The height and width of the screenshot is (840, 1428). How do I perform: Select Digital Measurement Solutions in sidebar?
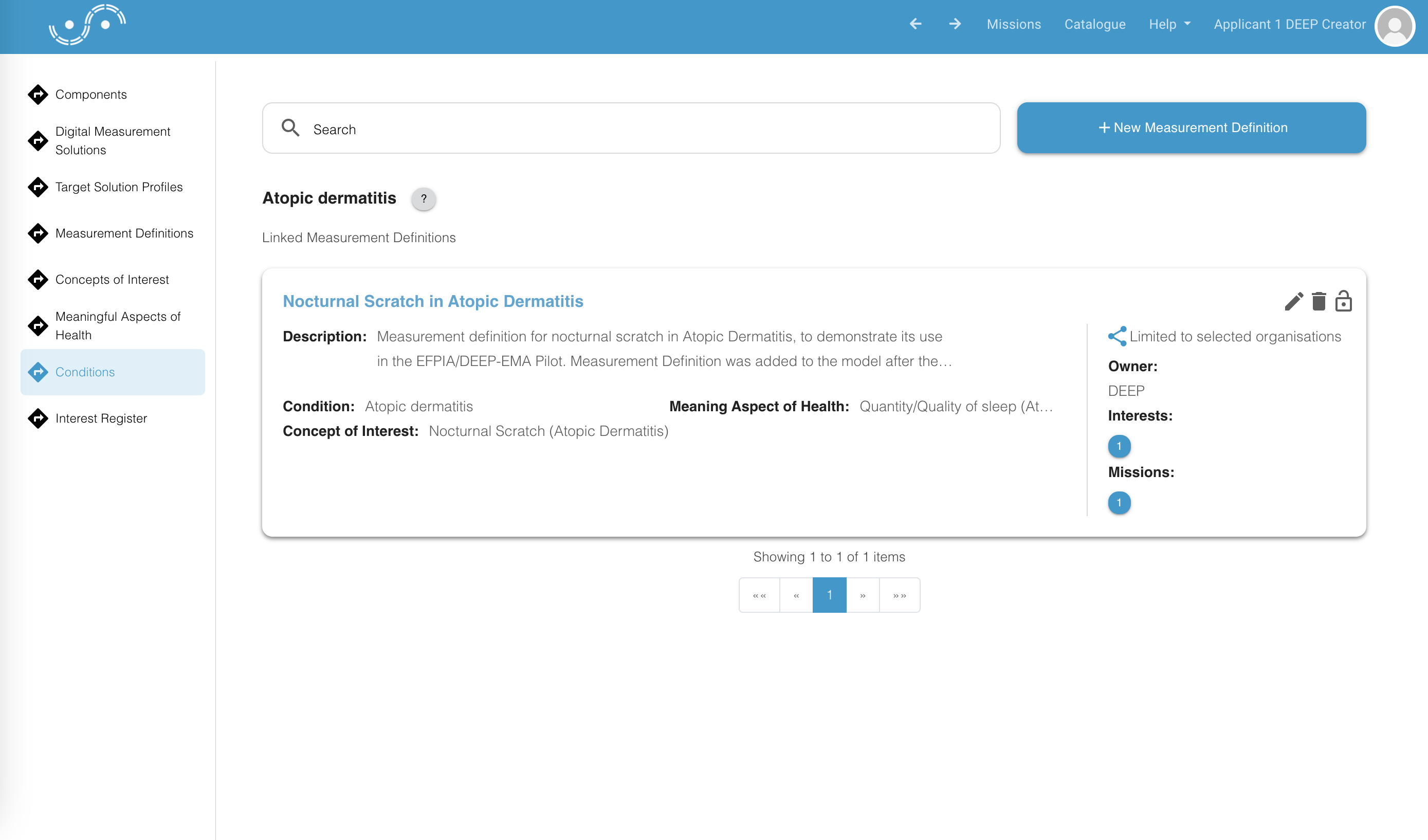113,140
